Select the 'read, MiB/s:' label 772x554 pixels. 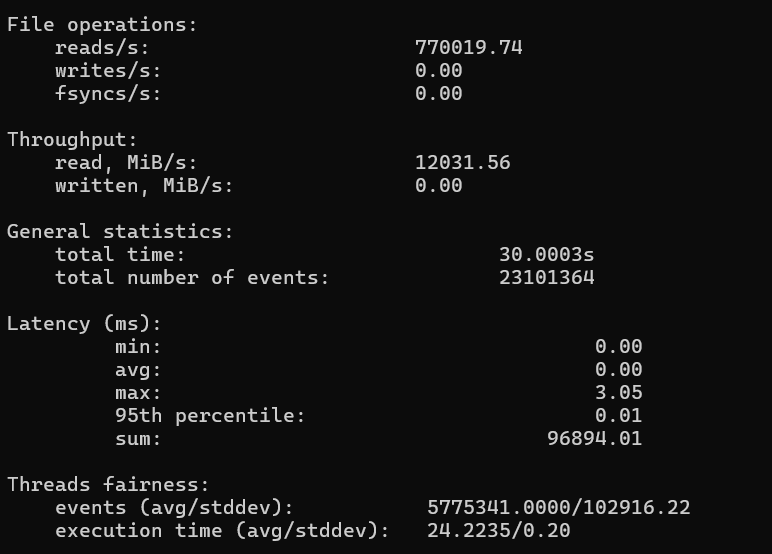[126, 163]
